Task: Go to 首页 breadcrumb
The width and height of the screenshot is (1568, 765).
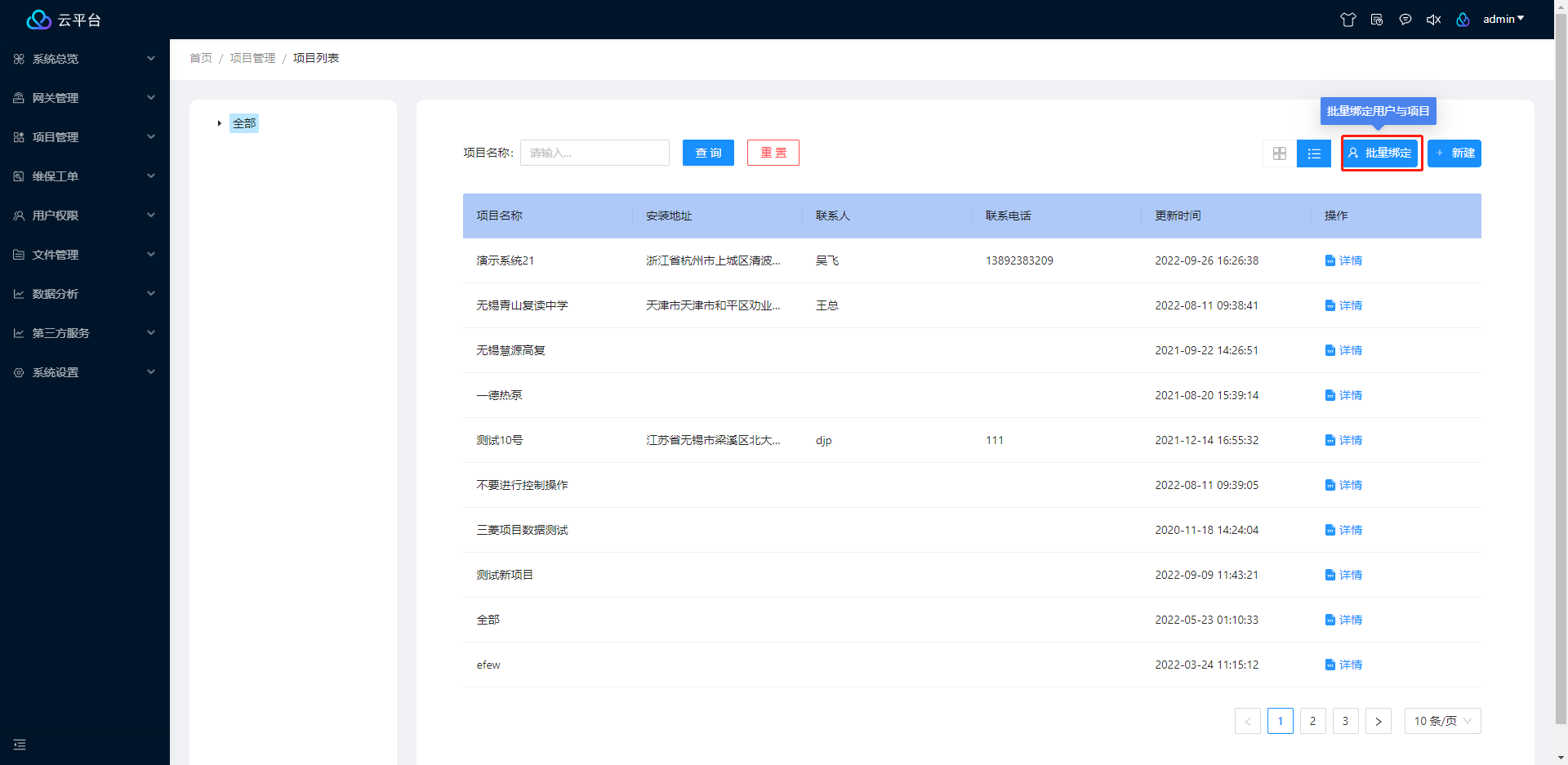Action: click(x=201, y=58)
